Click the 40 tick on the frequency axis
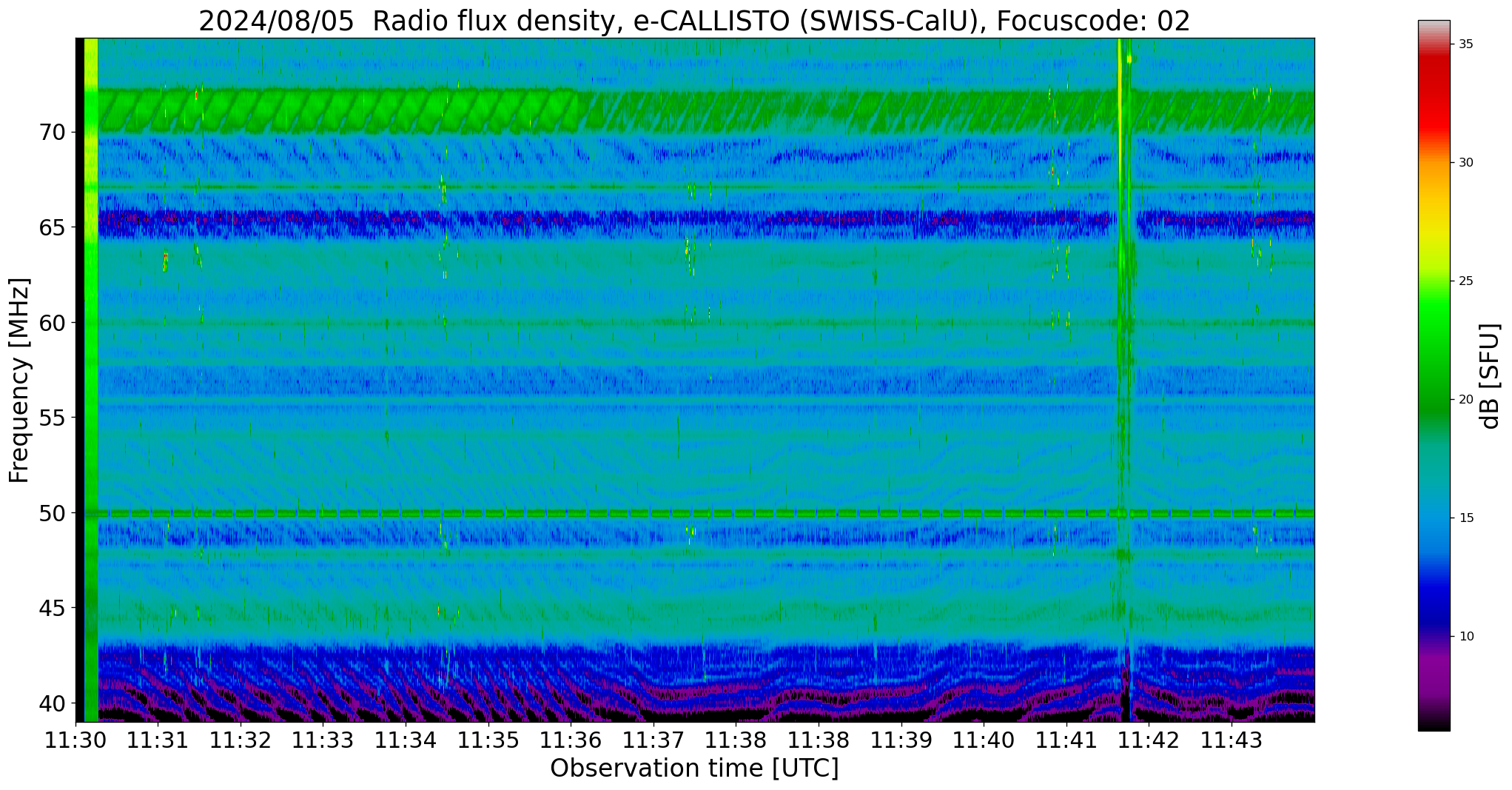This screenshot has width=1512, height=790. (x=52, y=703)
